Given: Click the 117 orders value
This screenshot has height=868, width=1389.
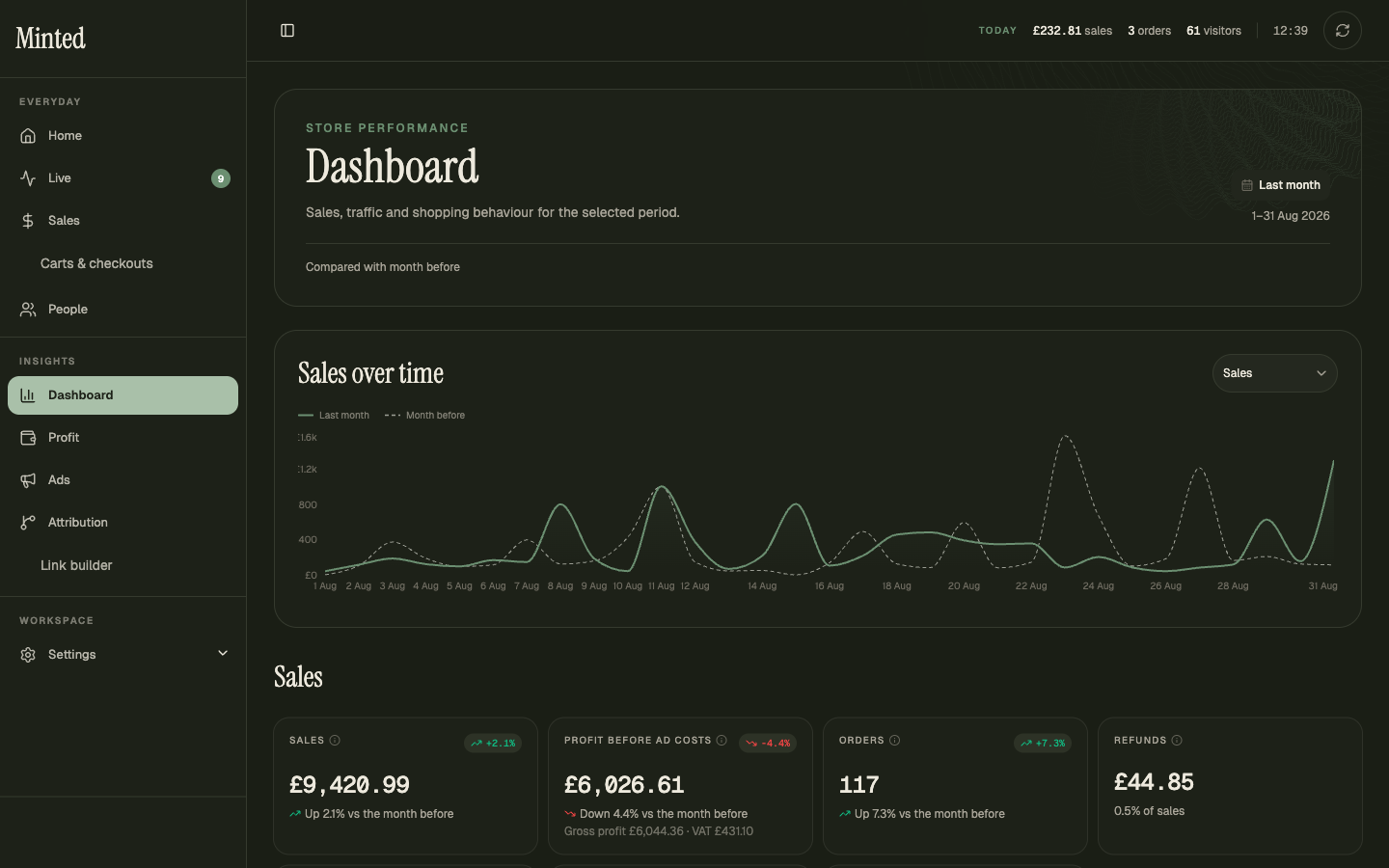Looking at the screenshot, I should 859,785.
